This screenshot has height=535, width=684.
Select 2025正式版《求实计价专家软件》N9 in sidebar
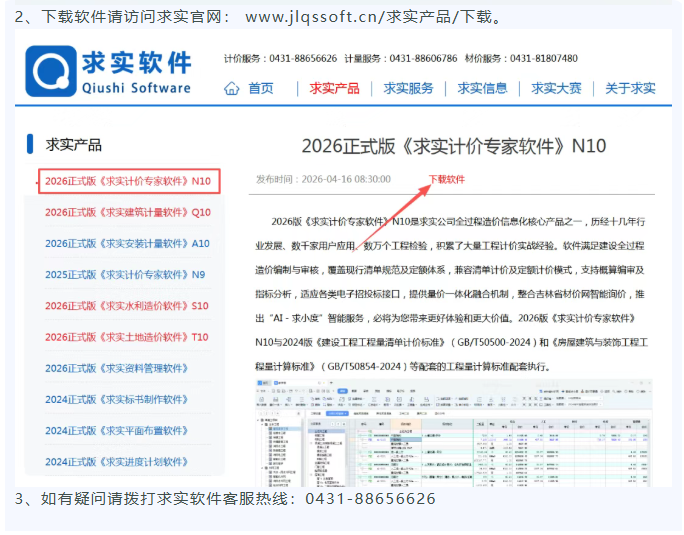[x=125, y=275]
